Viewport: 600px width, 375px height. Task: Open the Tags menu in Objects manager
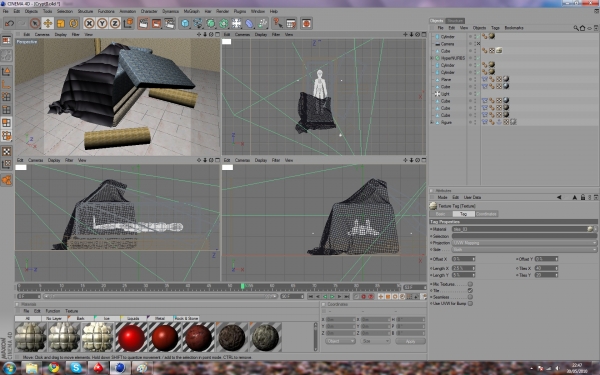click(495, 28)
